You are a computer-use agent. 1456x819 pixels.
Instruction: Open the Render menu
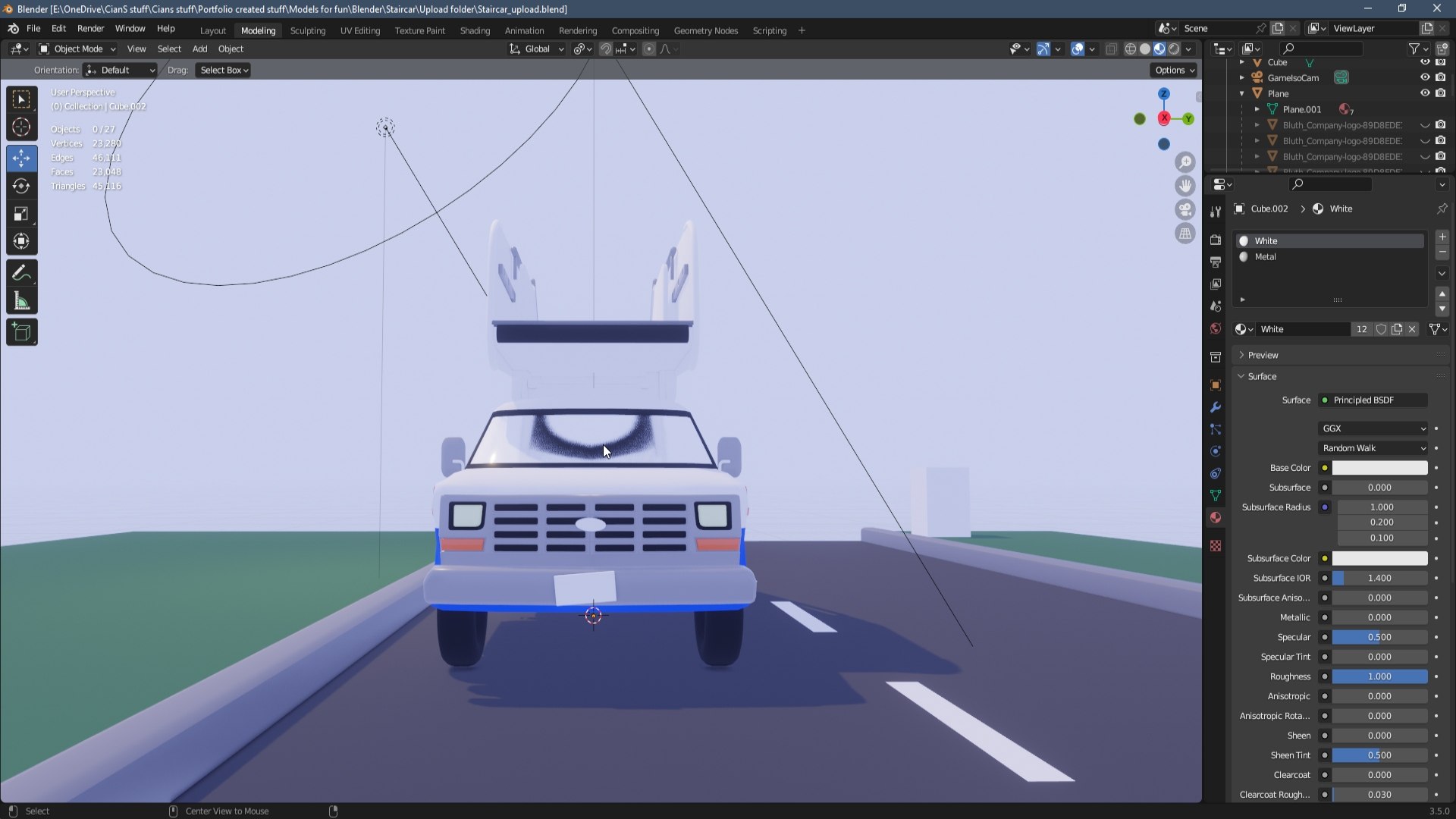[x=90, y=29]
